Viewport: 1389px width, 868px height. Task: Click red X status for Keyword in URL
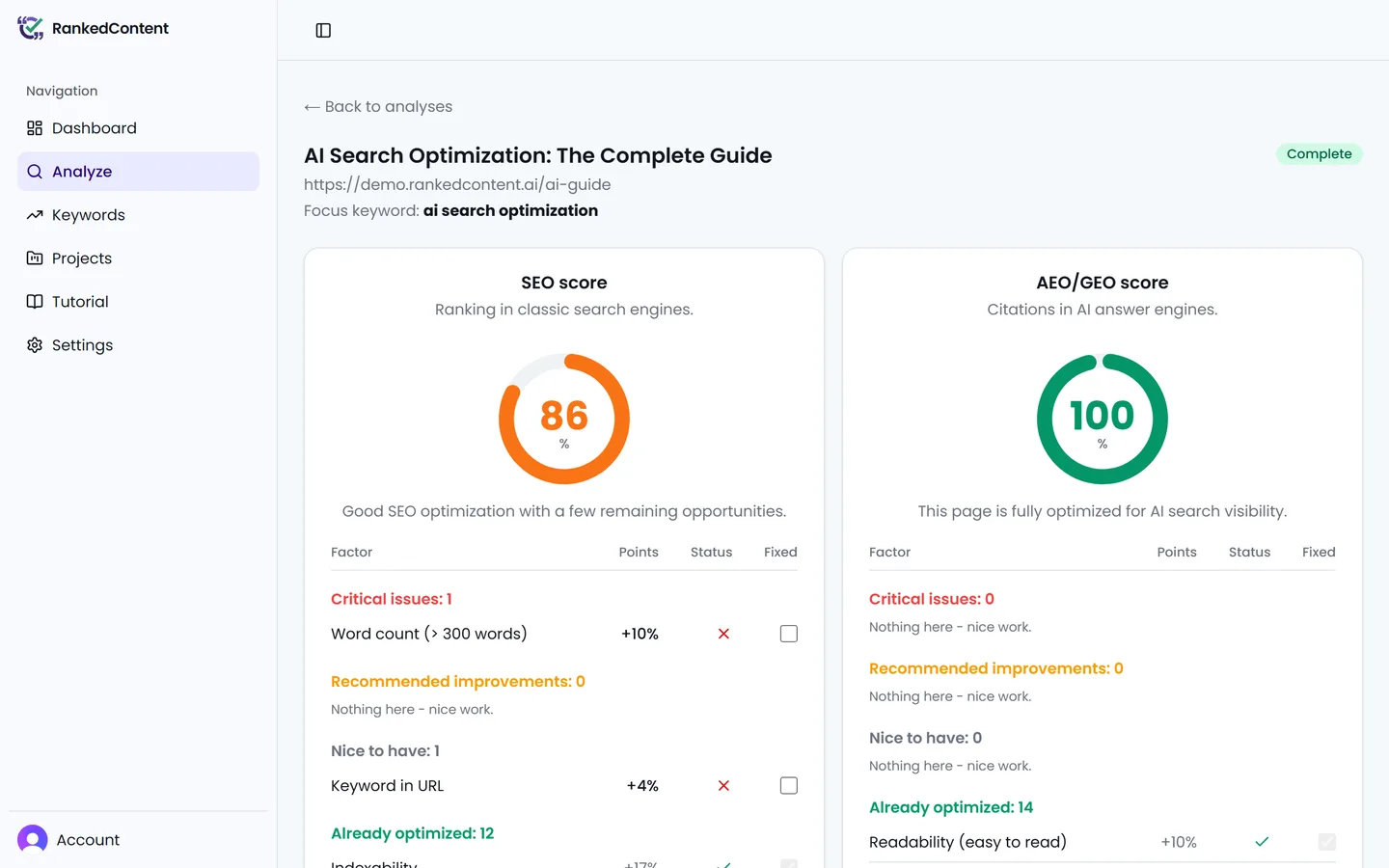click(x=723, y=786)
